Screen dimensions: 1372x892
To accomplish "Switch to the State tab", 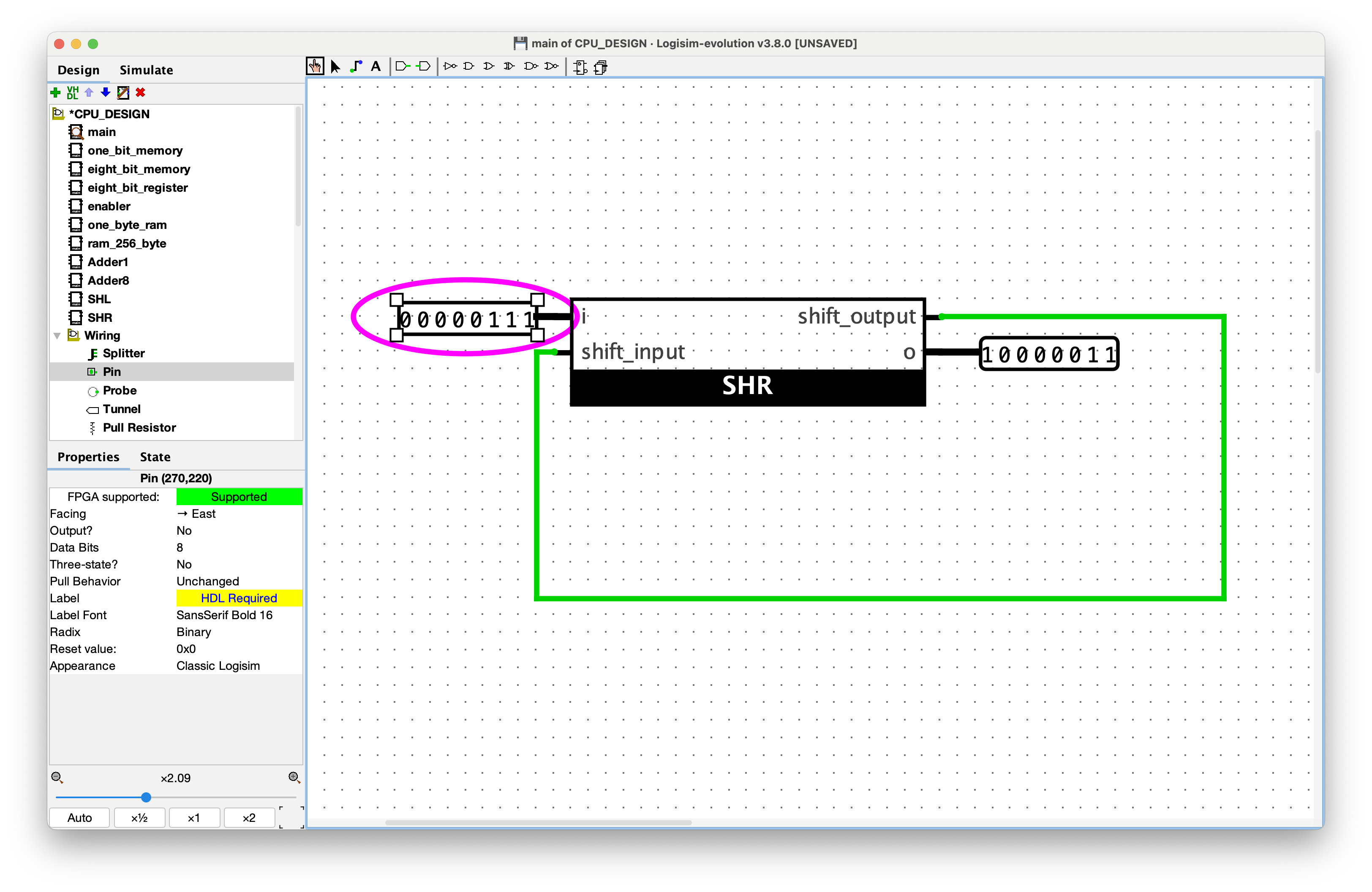I will (155, 457).
